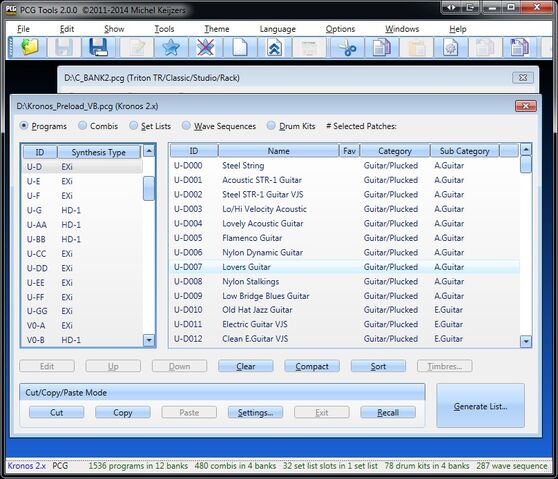
Task: Open the Settings... button
Action: pos(255,412)
